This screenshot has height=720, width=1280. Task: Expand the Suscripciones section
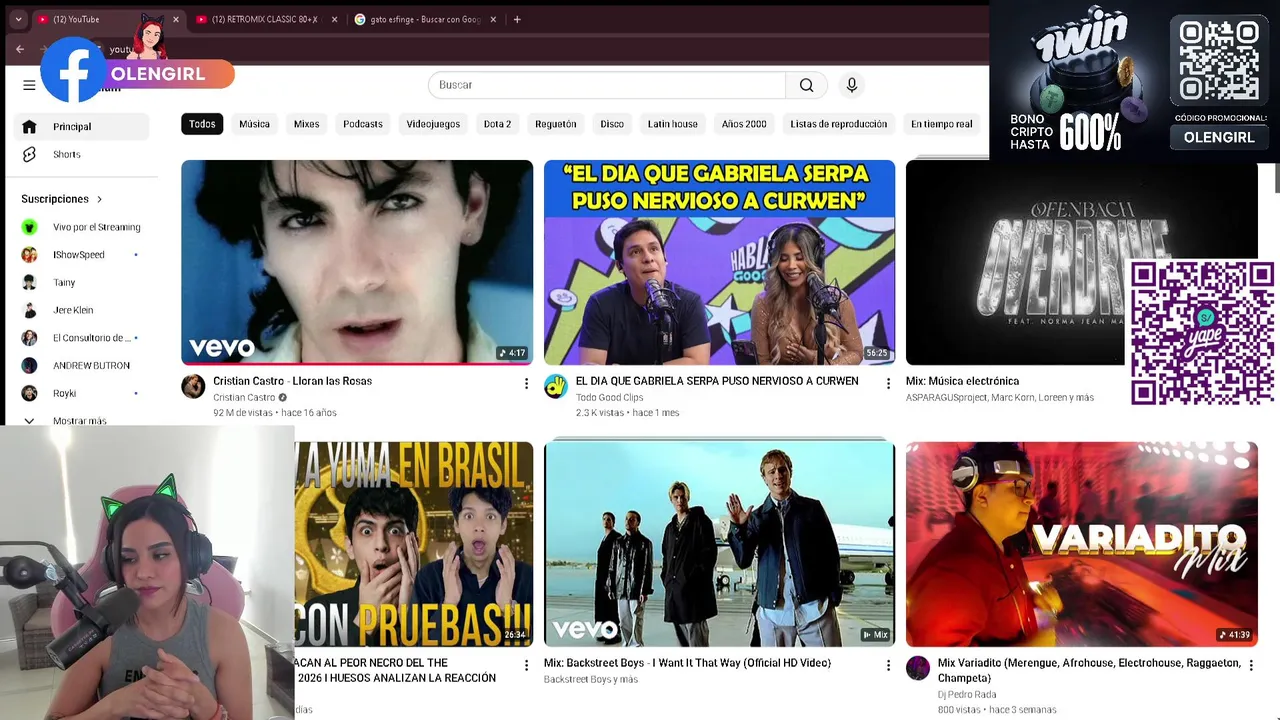pos(62,199)
